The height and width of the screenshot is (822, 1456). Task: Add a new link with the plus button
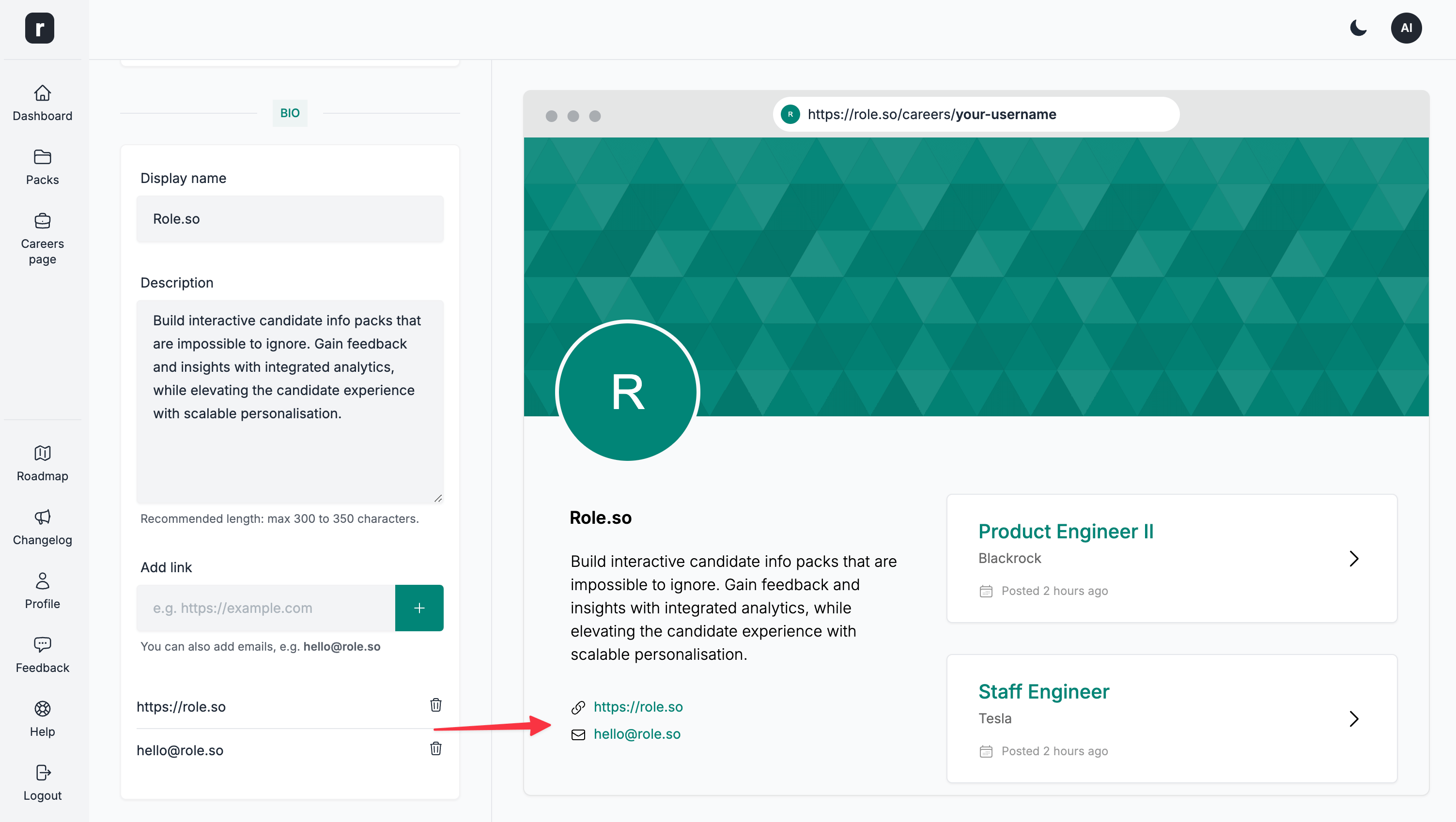click(419, 608)
